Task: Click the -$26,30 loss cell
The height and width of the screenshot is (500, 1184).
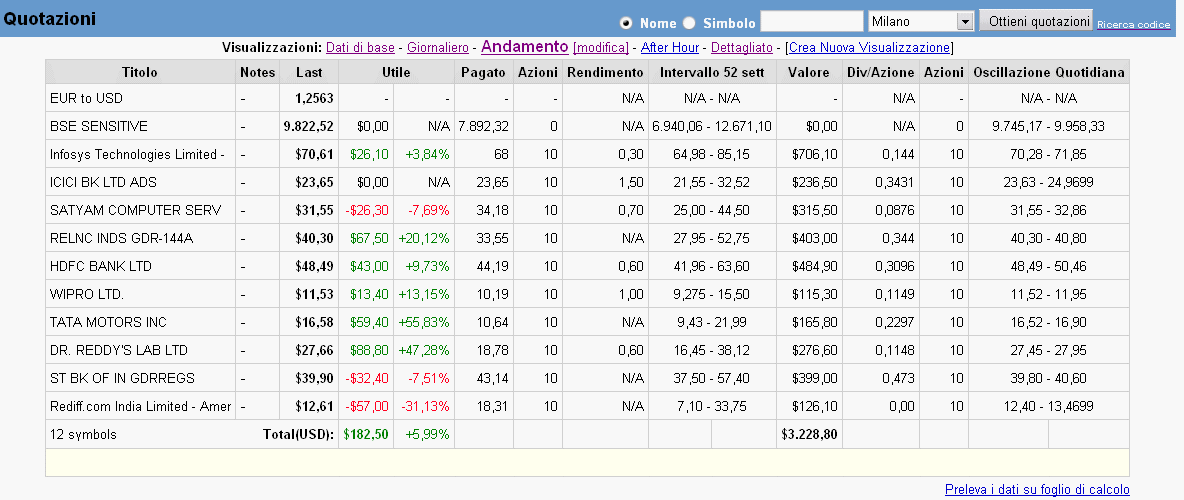Action: pos(368,210)
